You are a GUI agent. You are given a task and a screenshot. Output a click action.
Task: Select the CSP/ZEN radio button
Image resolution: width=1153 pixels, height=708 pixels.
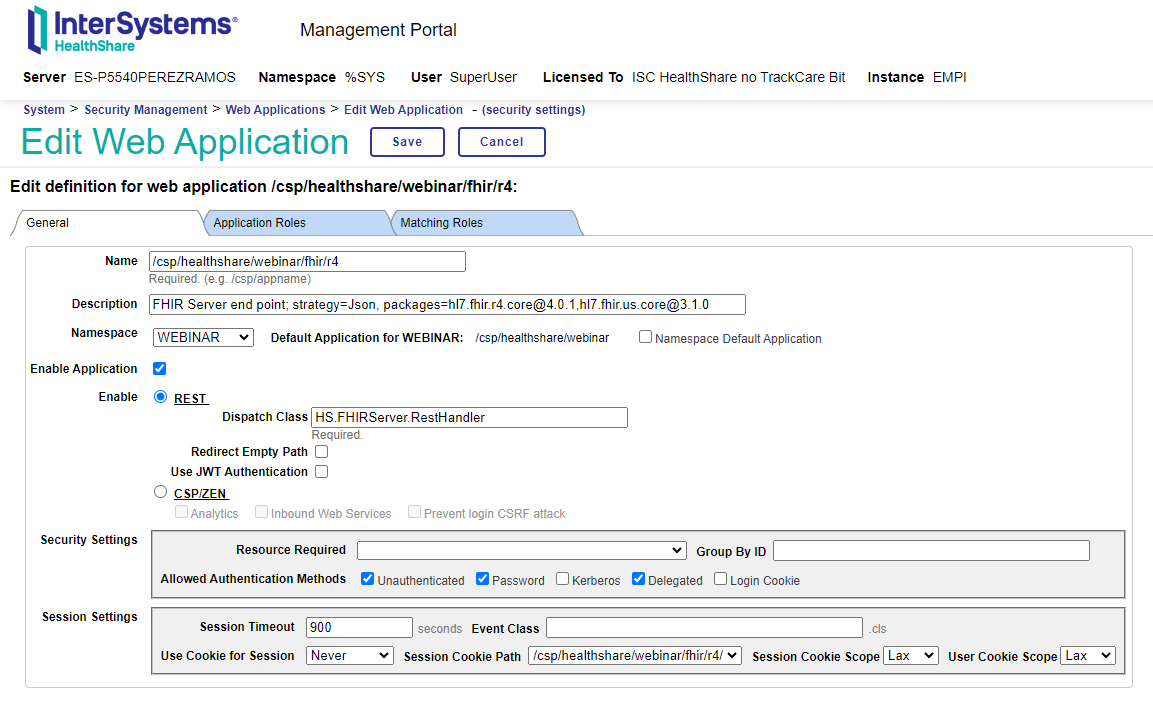click(161, 492)
